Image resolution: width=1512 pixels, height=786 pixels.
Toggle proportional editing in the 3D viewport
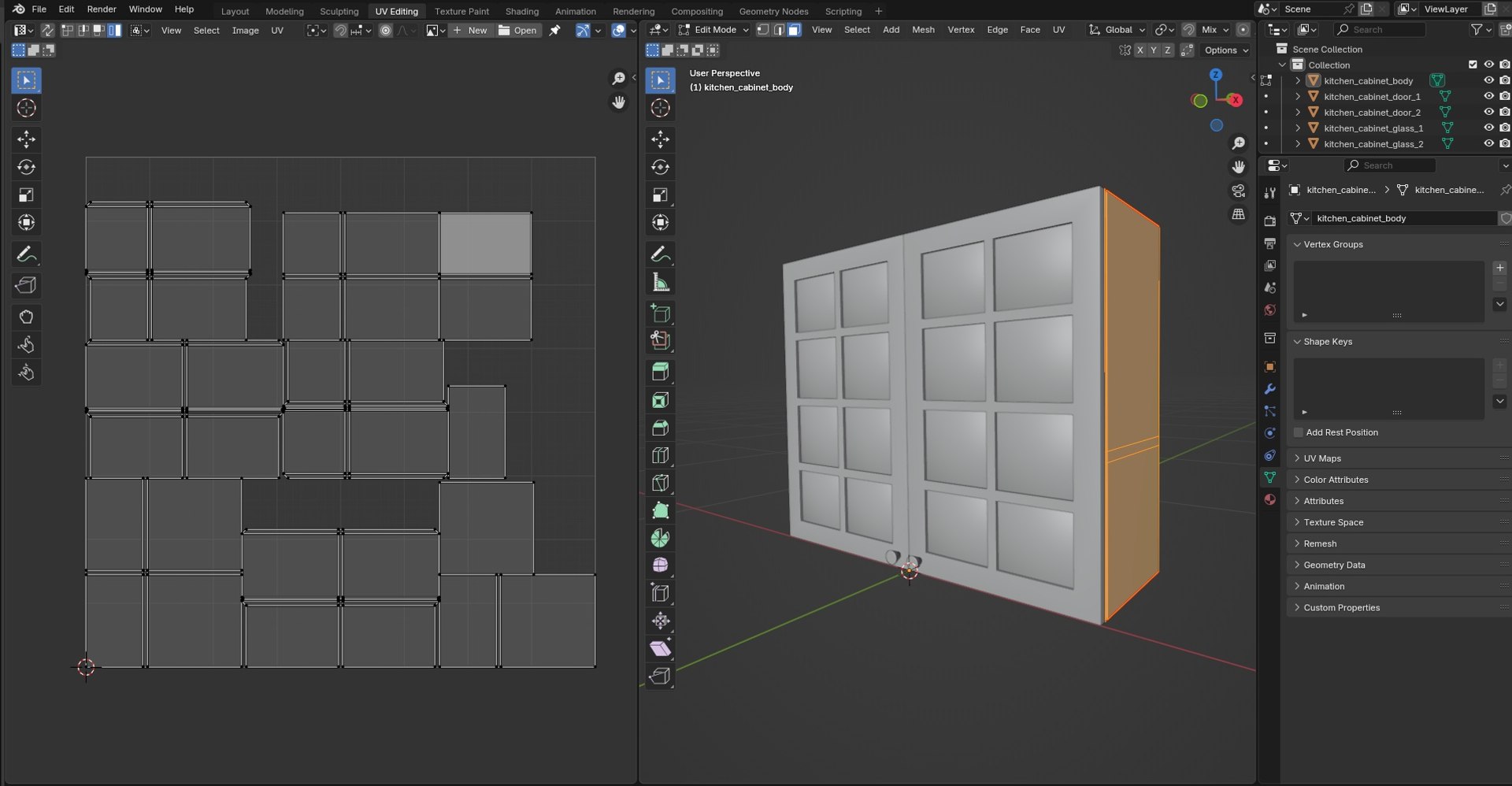click(x=1243, y=30)
